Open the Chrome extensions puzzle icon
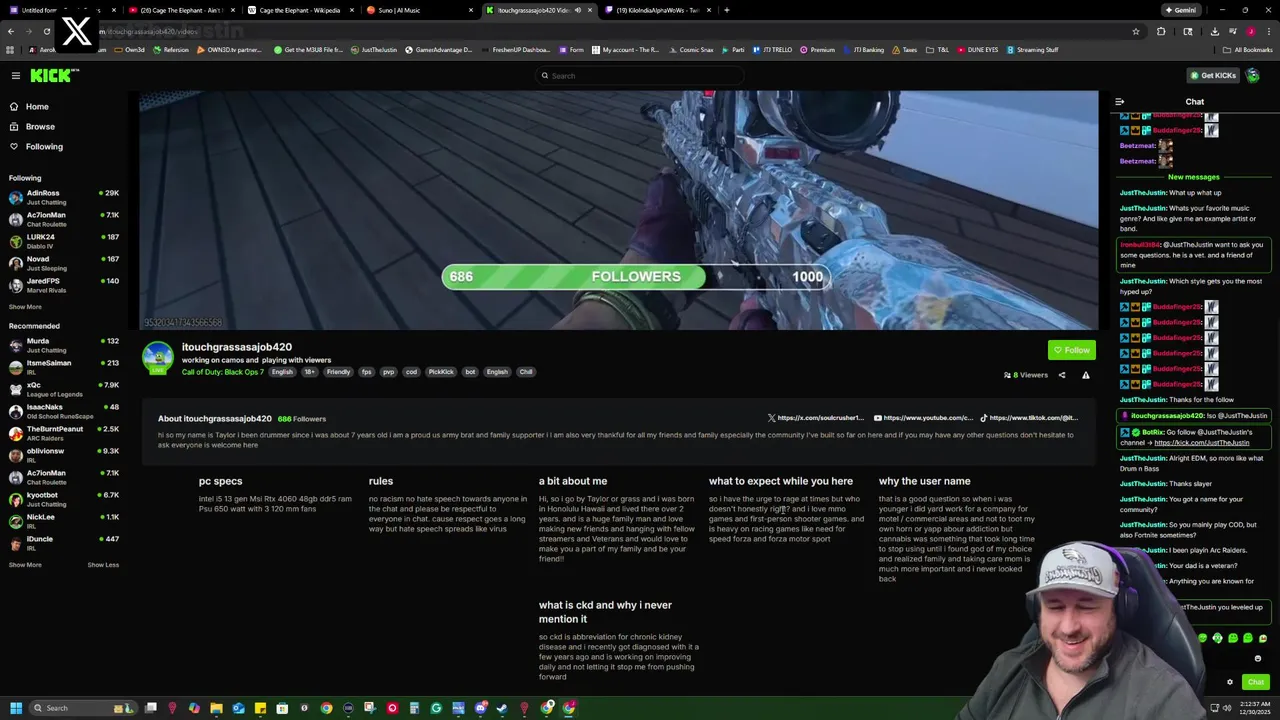1280x720 pixels. 1161,31
